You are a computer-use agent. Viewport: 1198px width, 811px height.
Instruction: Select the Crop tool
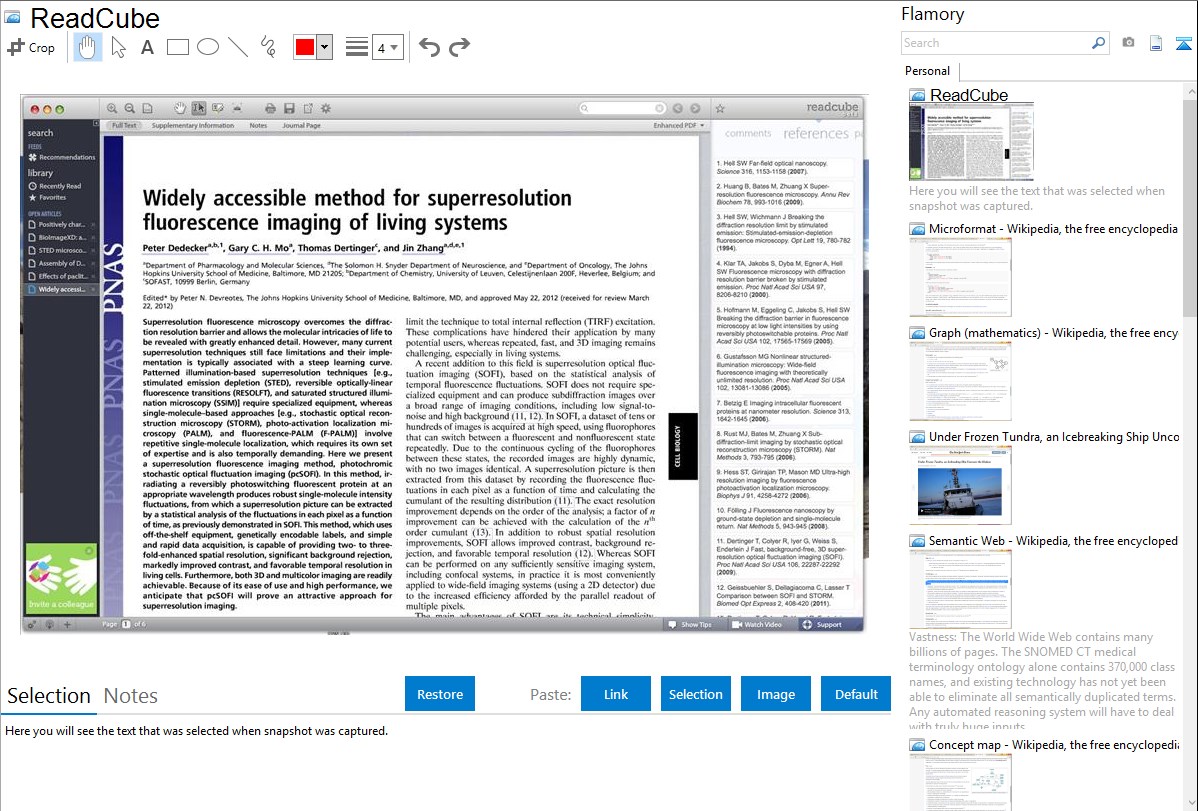coord(31,47)
